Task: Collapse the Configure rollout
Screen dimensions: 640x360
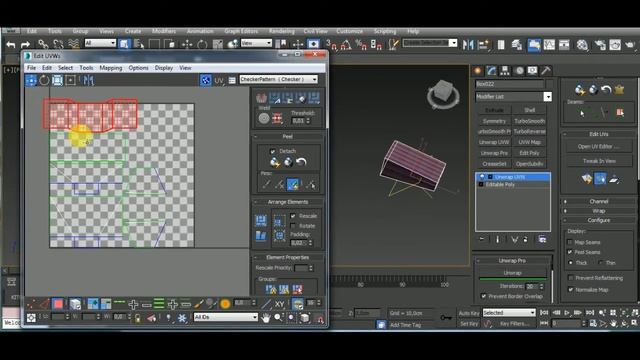Action: [599, 220]
